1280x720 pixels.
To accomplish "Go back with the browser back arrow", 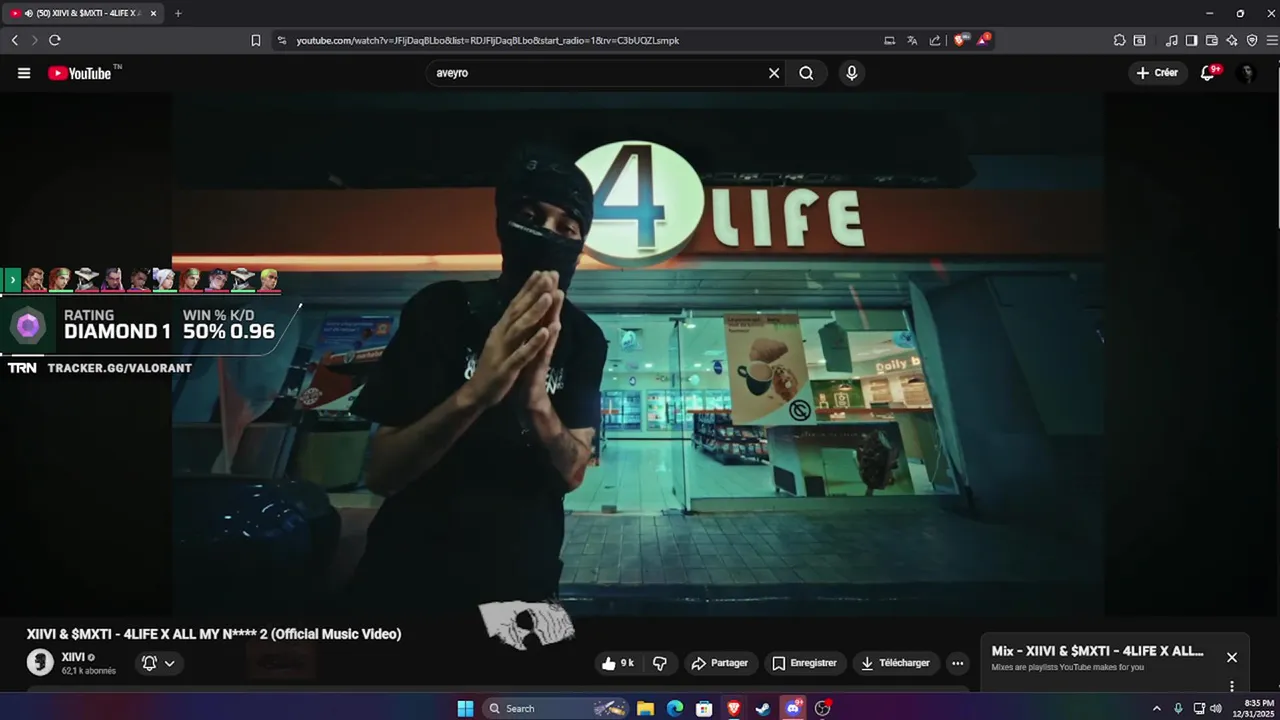I will pyautogui.click(x=14, y=40).
